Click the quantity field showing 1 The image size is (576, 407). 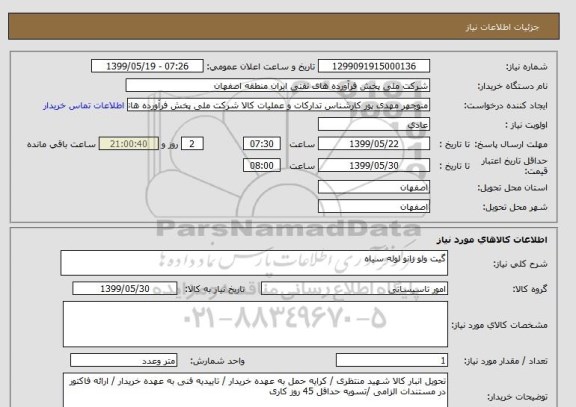(x=392, y=360)
